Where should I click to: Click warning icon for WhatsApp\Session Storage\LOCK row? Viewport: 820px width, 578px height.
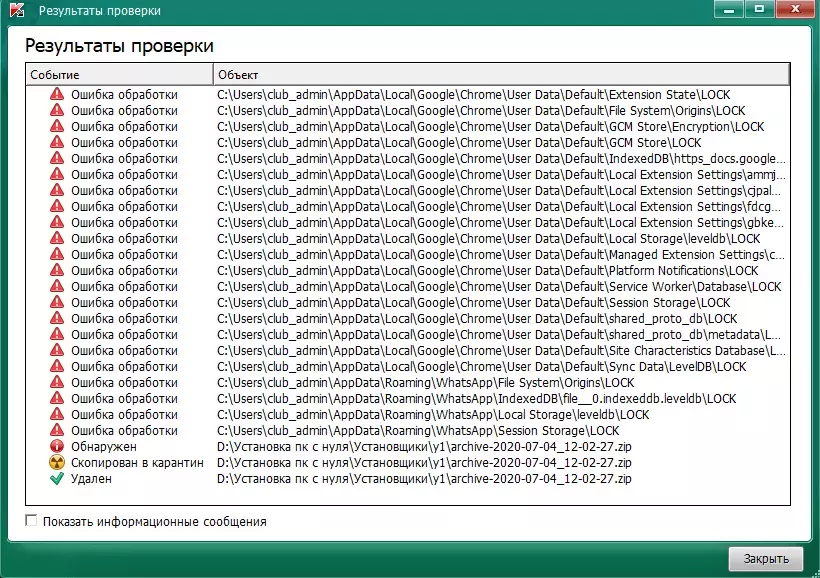pyautogui.click(x=57, y=430)
